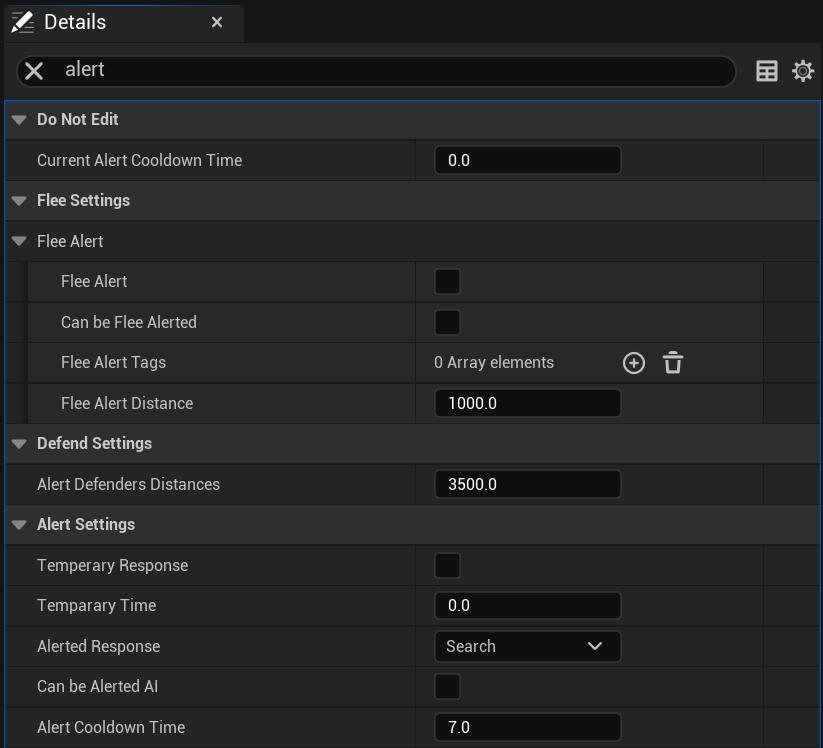
Task: Close the Details tab
Action: pos(217,22)
